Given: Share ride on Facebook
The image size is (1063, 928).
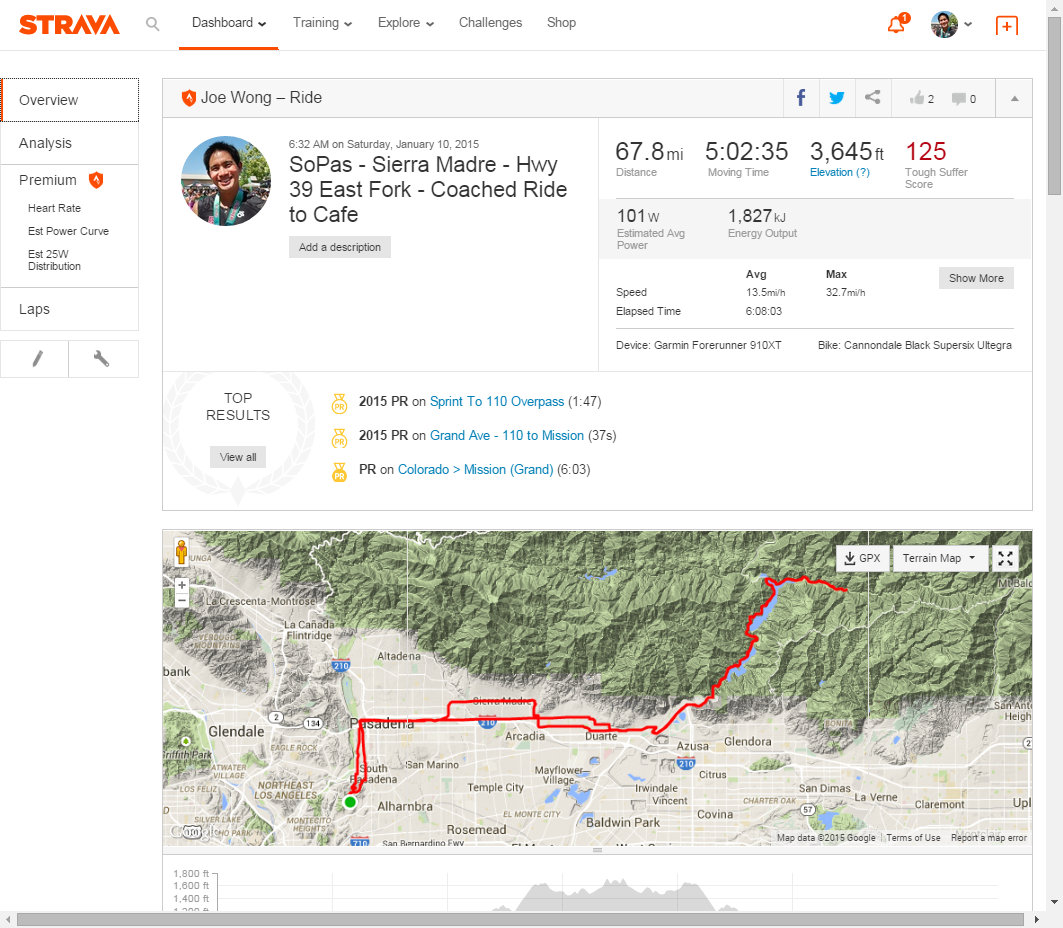Looking at the screenshot, I should (801, 98).
